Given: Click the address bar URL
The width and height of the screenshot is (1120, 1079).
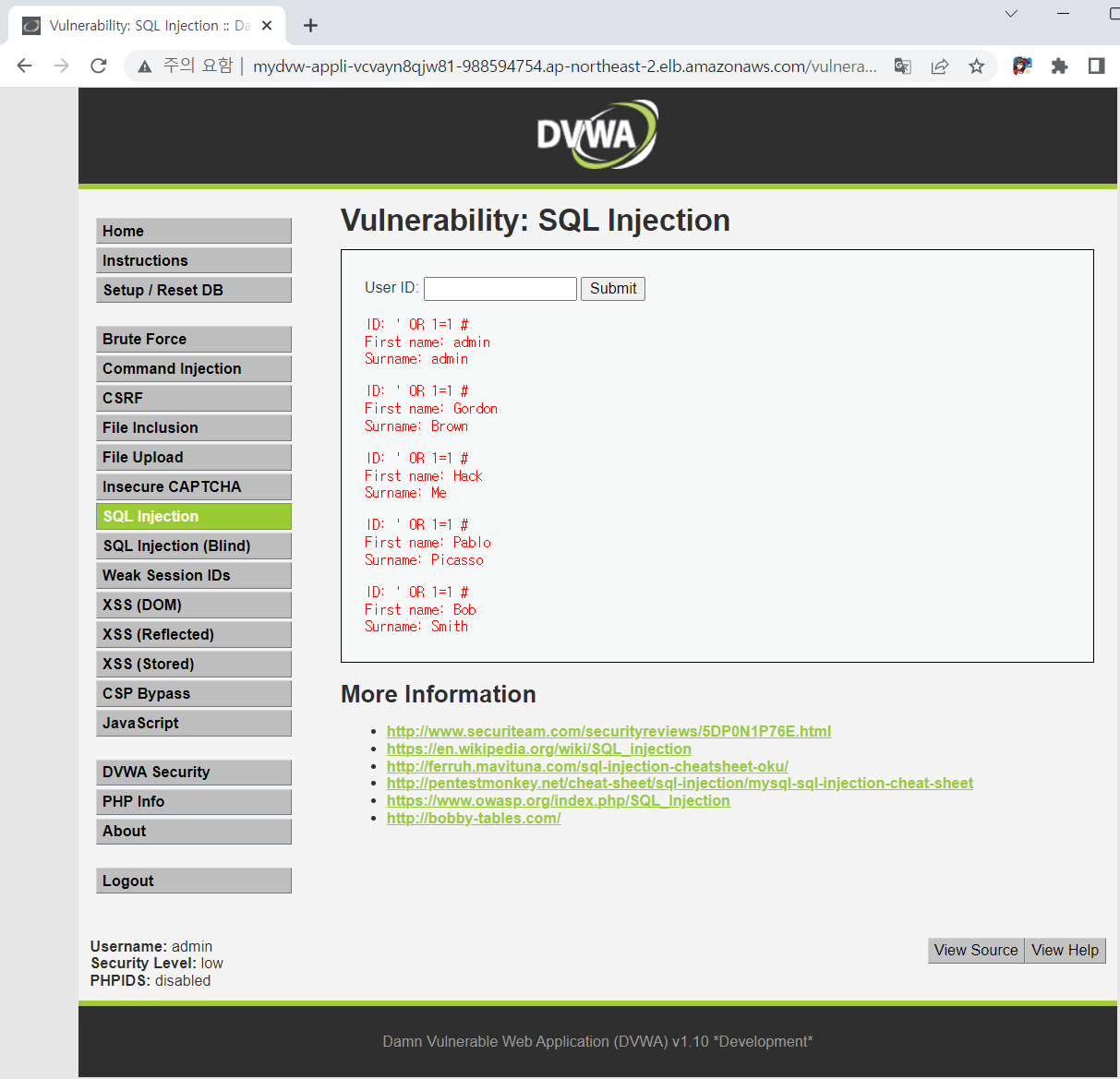Looking at the screenshot, I should click(x=564, y=66).
